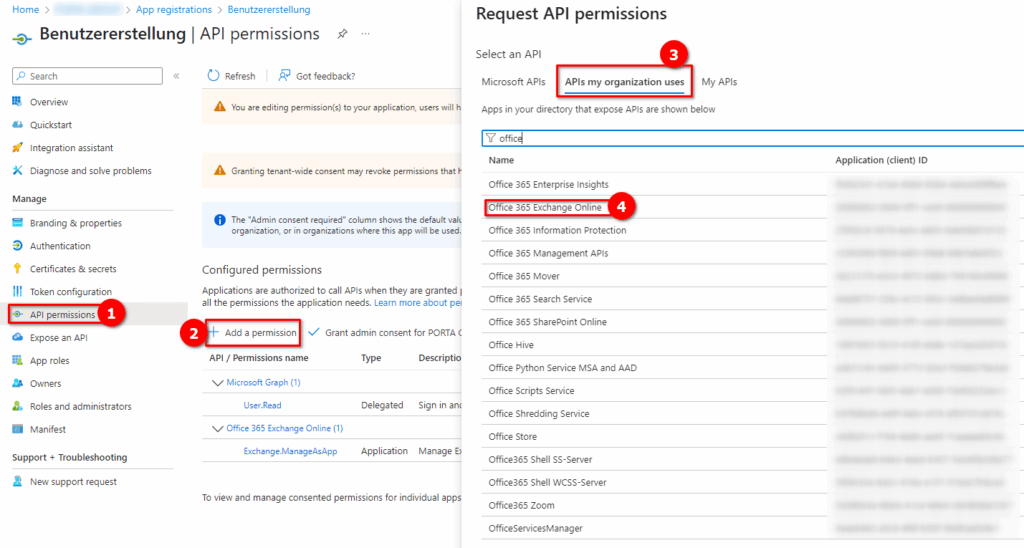This screenshot has height=548, width=1024.
Task: Open Overview in the sidebar menu
Action: click(49, 102)
